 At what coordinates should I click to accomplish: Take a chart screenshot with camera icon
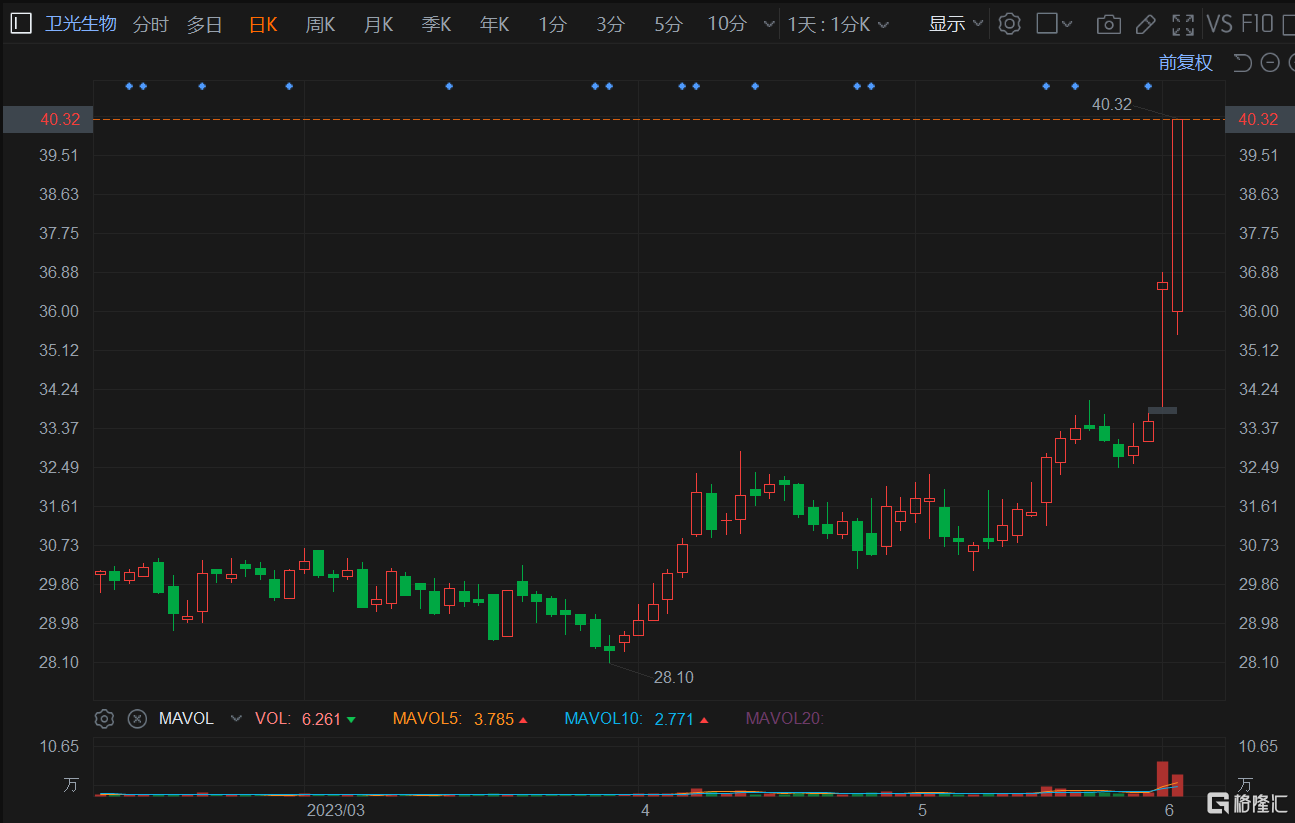(1108, 24)
